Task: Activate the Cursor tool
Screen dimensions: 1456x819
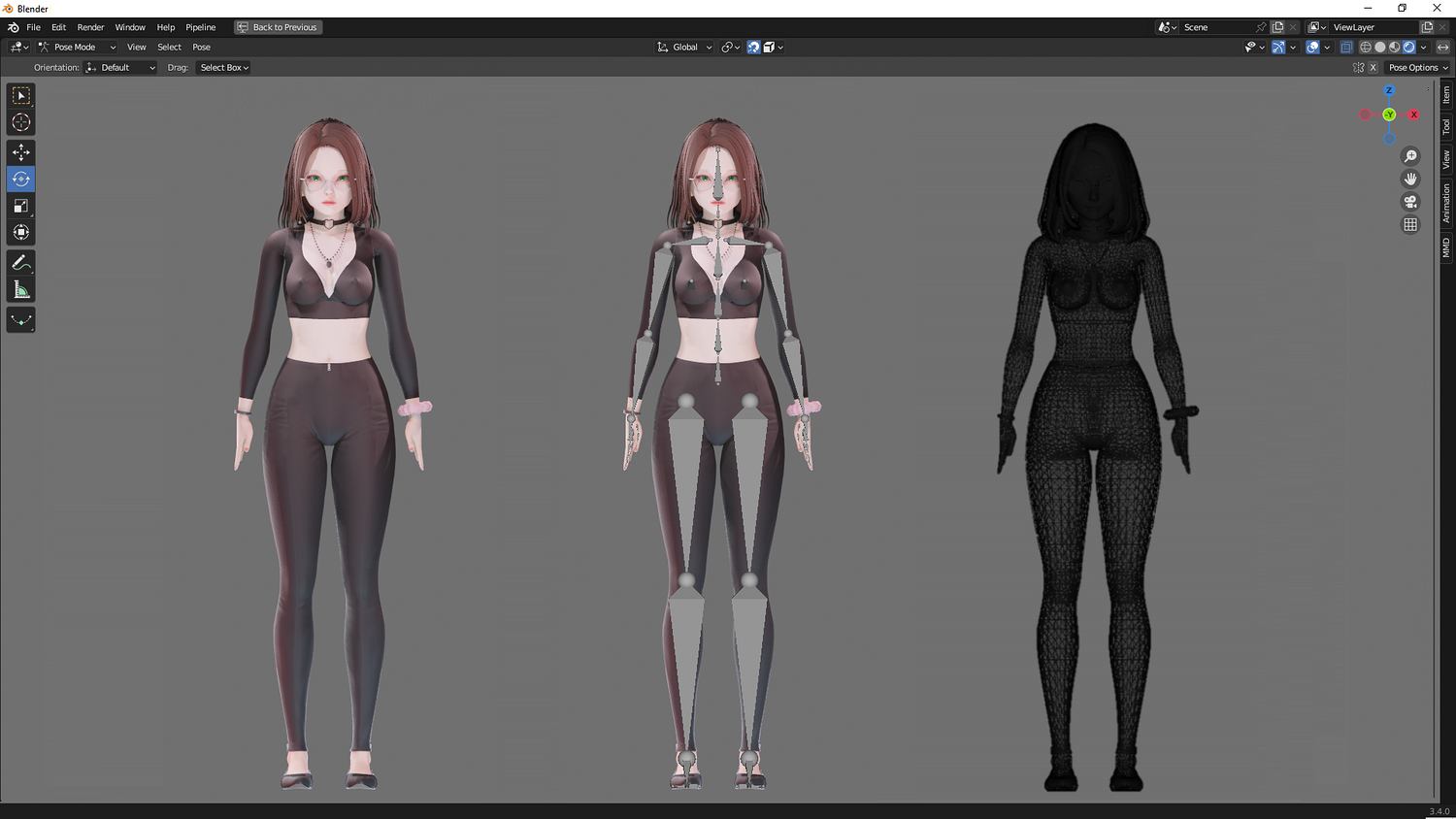Action: click(20, 122)
